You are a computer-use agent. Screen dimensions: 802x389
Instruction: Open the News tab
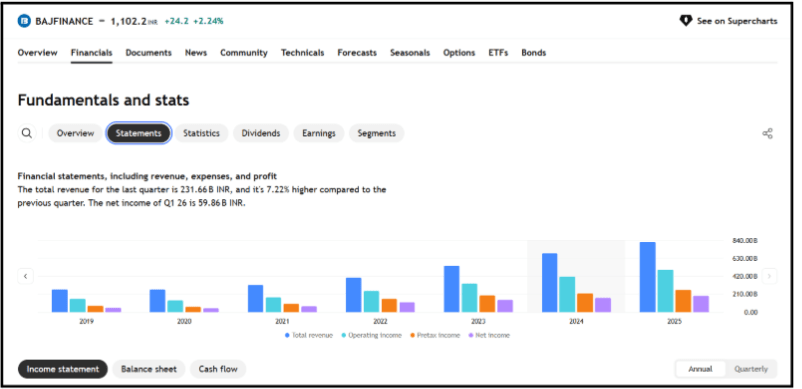(x=196, y=53)
